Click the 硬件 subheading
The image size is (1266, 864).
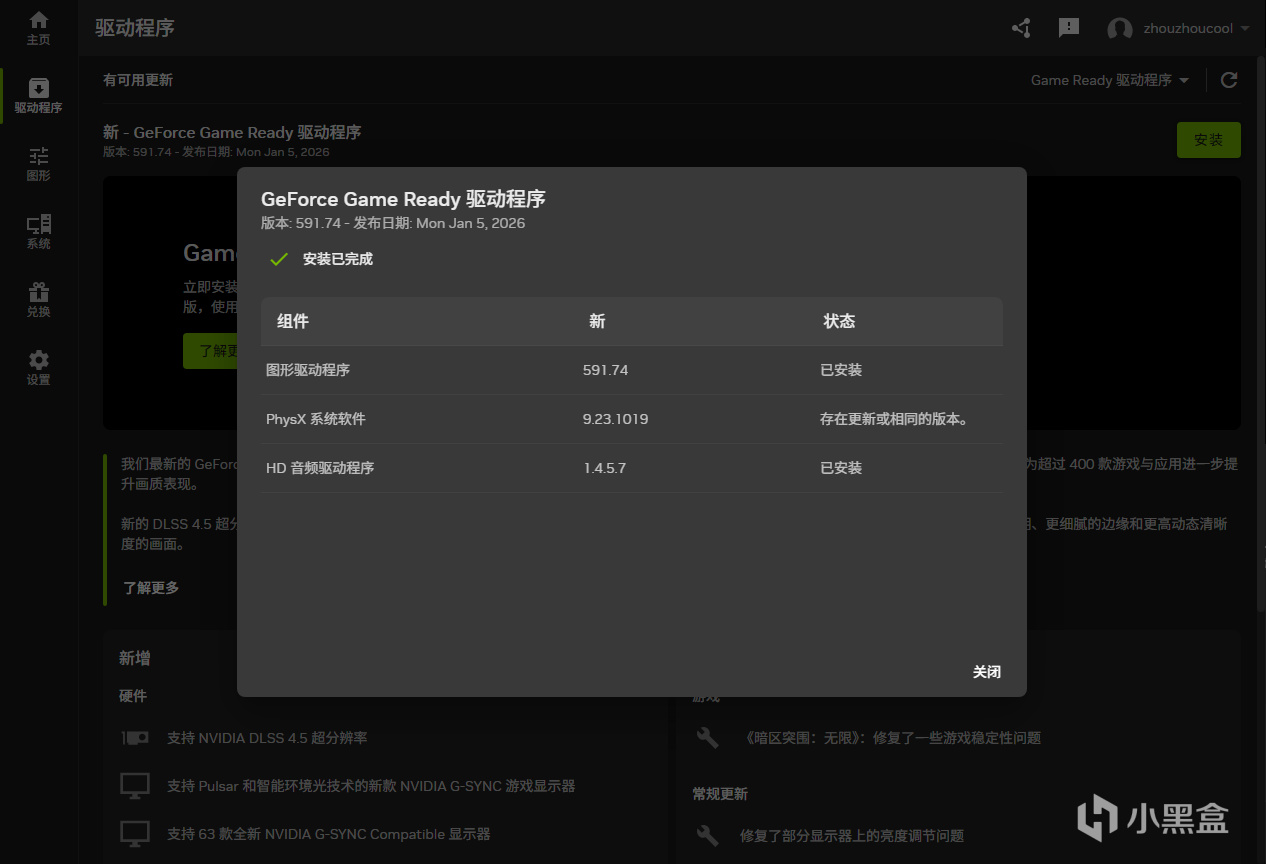point(133,696)
